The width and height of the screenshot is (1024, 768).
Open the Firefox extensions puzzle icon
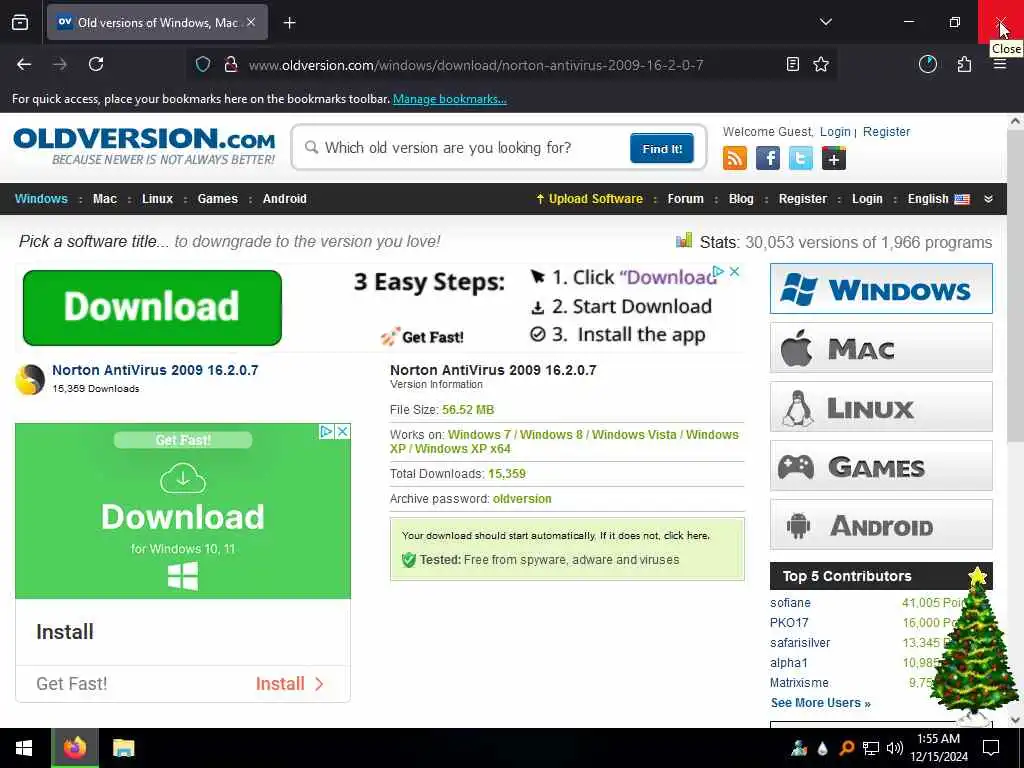tap(964, 64)
